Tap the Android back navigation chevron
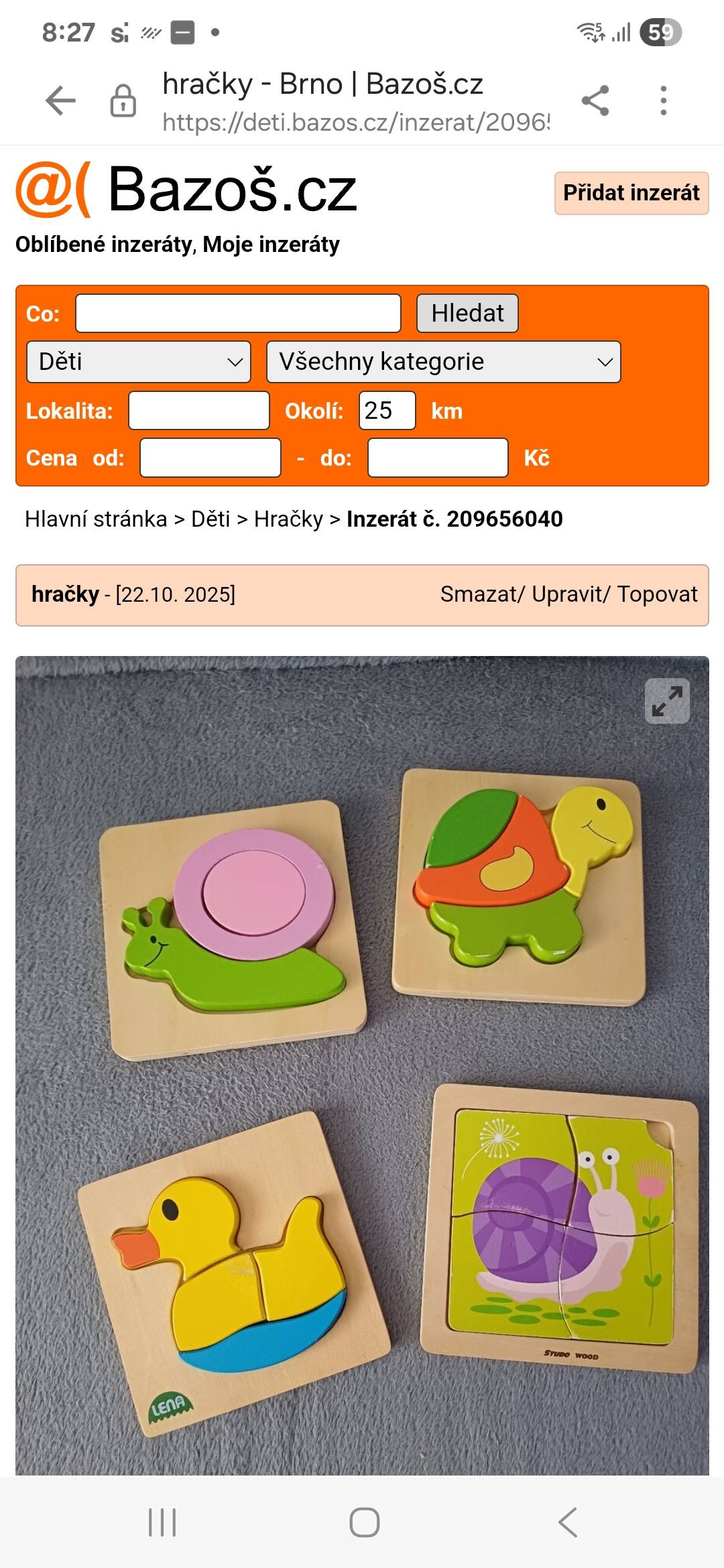 click(x=568, y=1522)
